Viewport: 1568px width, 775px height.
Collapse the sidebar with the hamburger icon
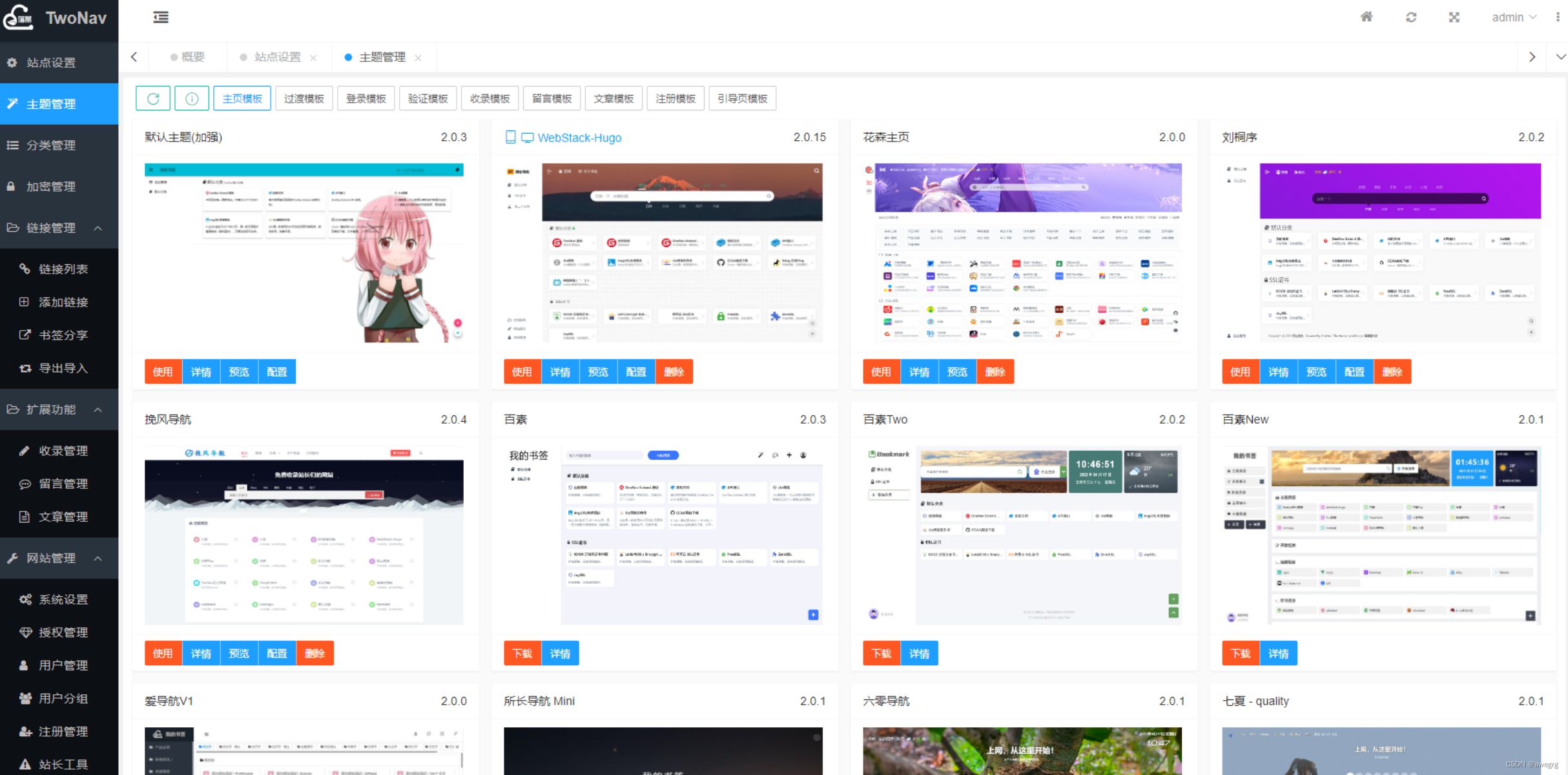pyautogui.click(x=160, y=17)
